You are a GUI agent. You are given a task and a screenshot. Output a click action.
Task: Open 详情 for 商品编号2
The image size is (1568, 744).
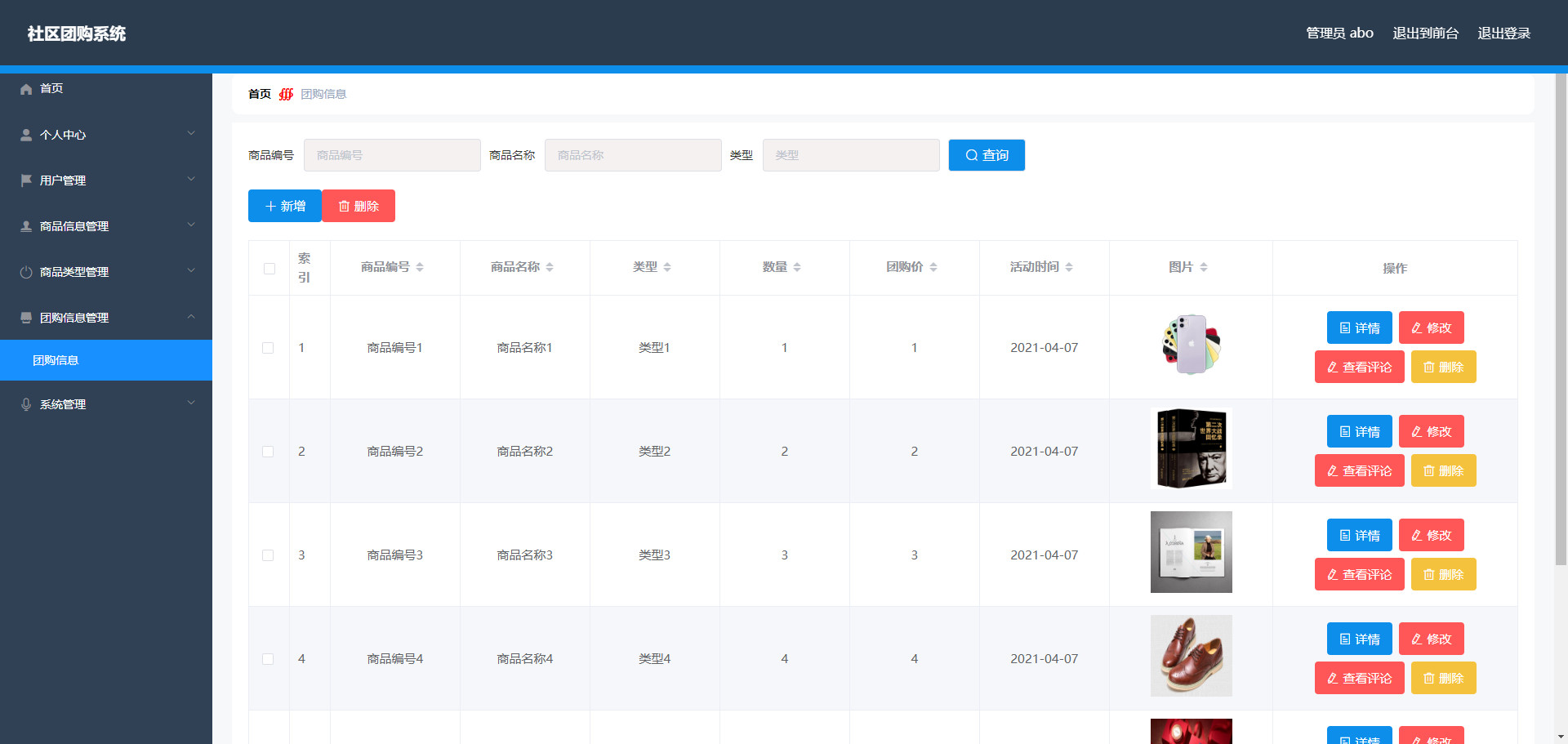click(x=1360, y=431)
